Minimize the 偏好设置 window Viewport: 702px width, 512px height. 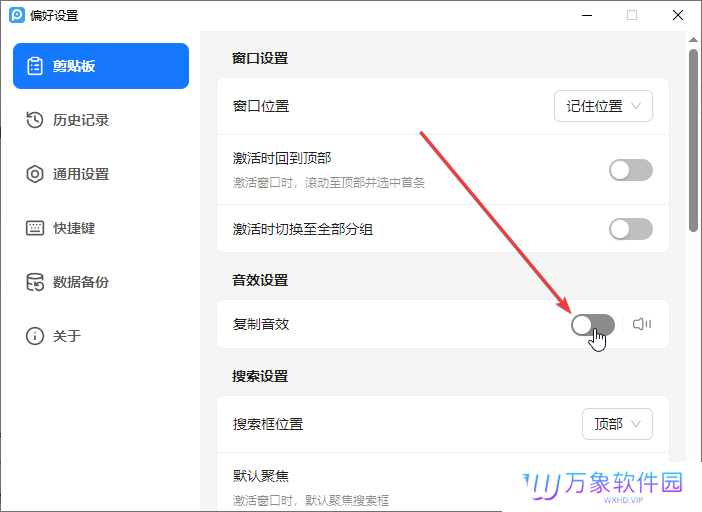(x=587, y=15)
